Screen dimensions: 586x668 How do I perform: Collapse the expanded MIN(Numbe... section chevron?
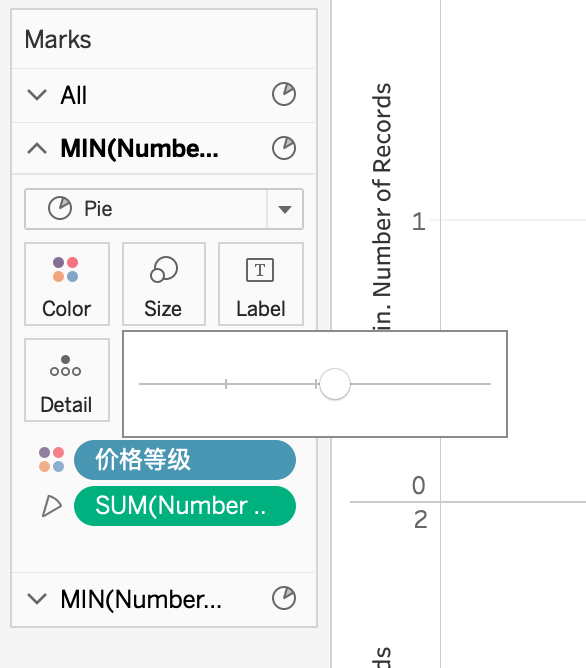click(37, 148)
